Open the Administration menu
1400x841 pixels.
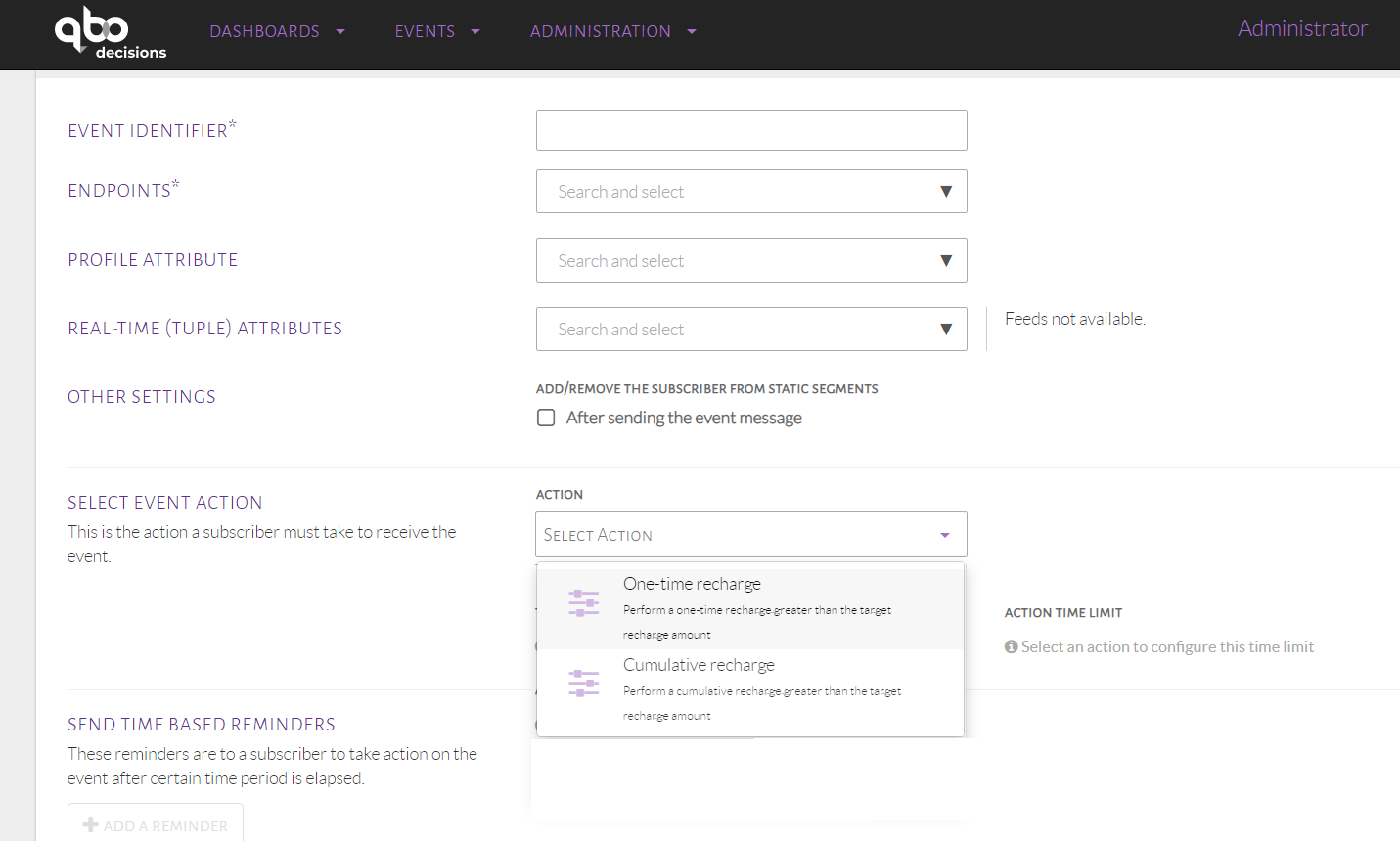[613, 31]
